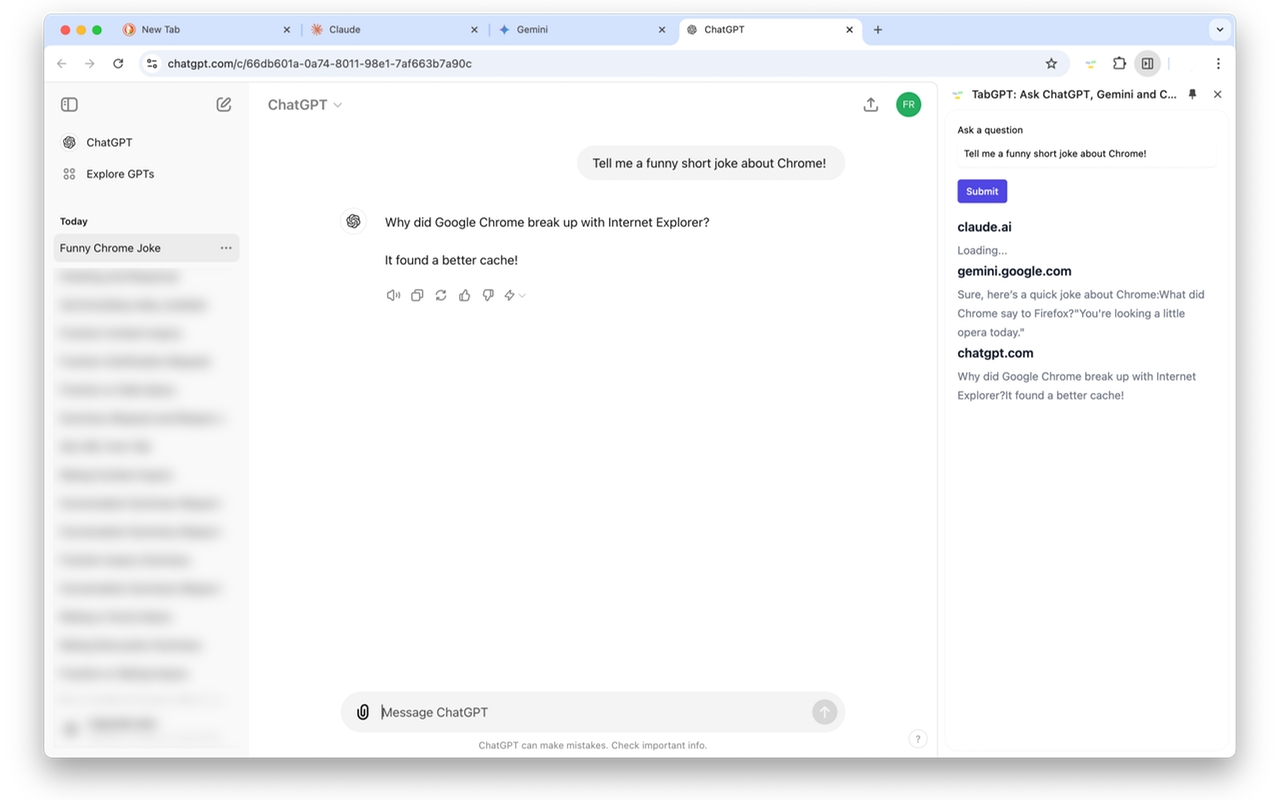Click the claude.ai heading in TabGPT
Screen dimensions: 1280x800
point(984,227)
